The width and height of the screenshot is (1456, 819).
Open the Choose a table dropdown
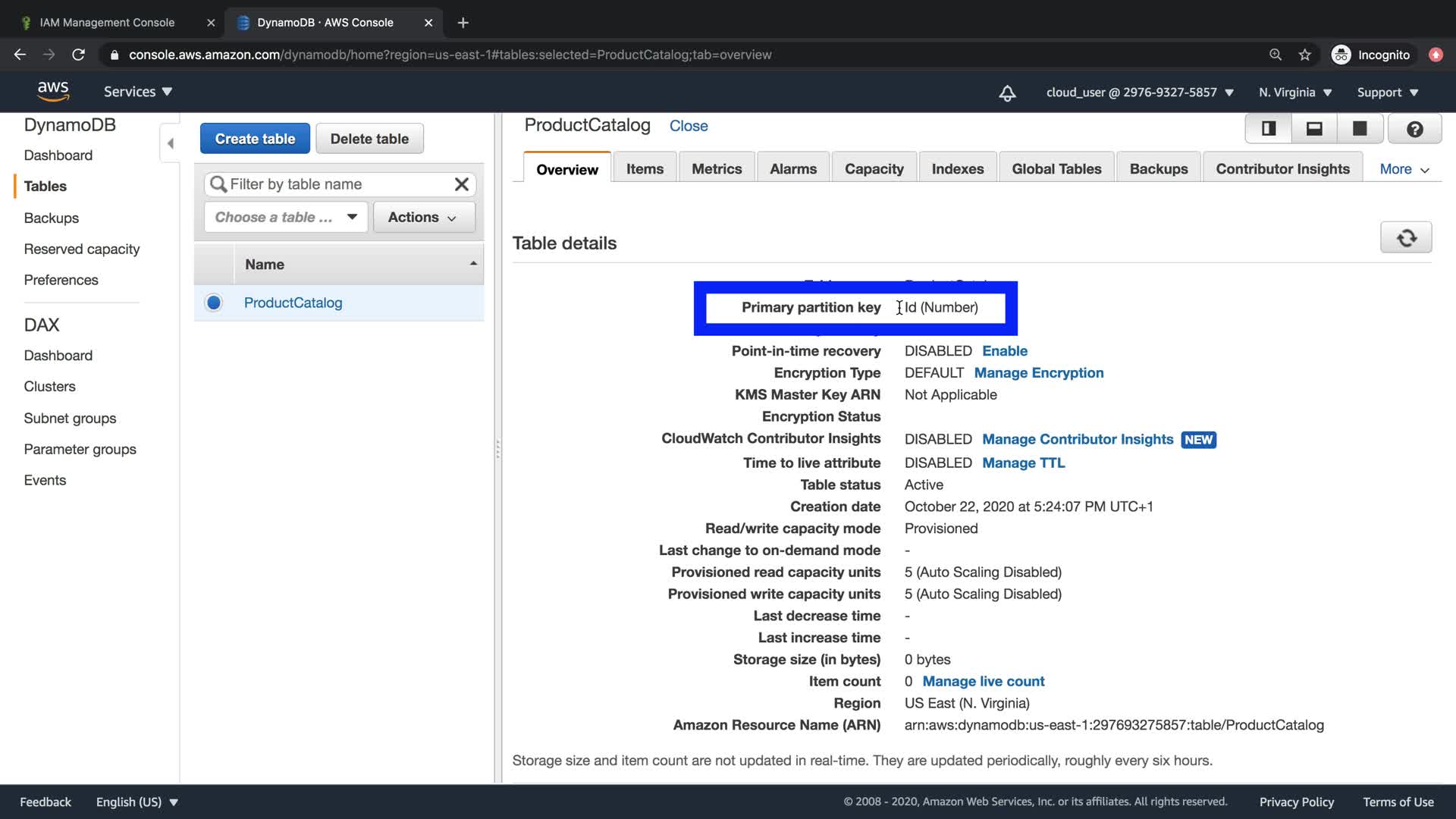[x=286, y=218]
